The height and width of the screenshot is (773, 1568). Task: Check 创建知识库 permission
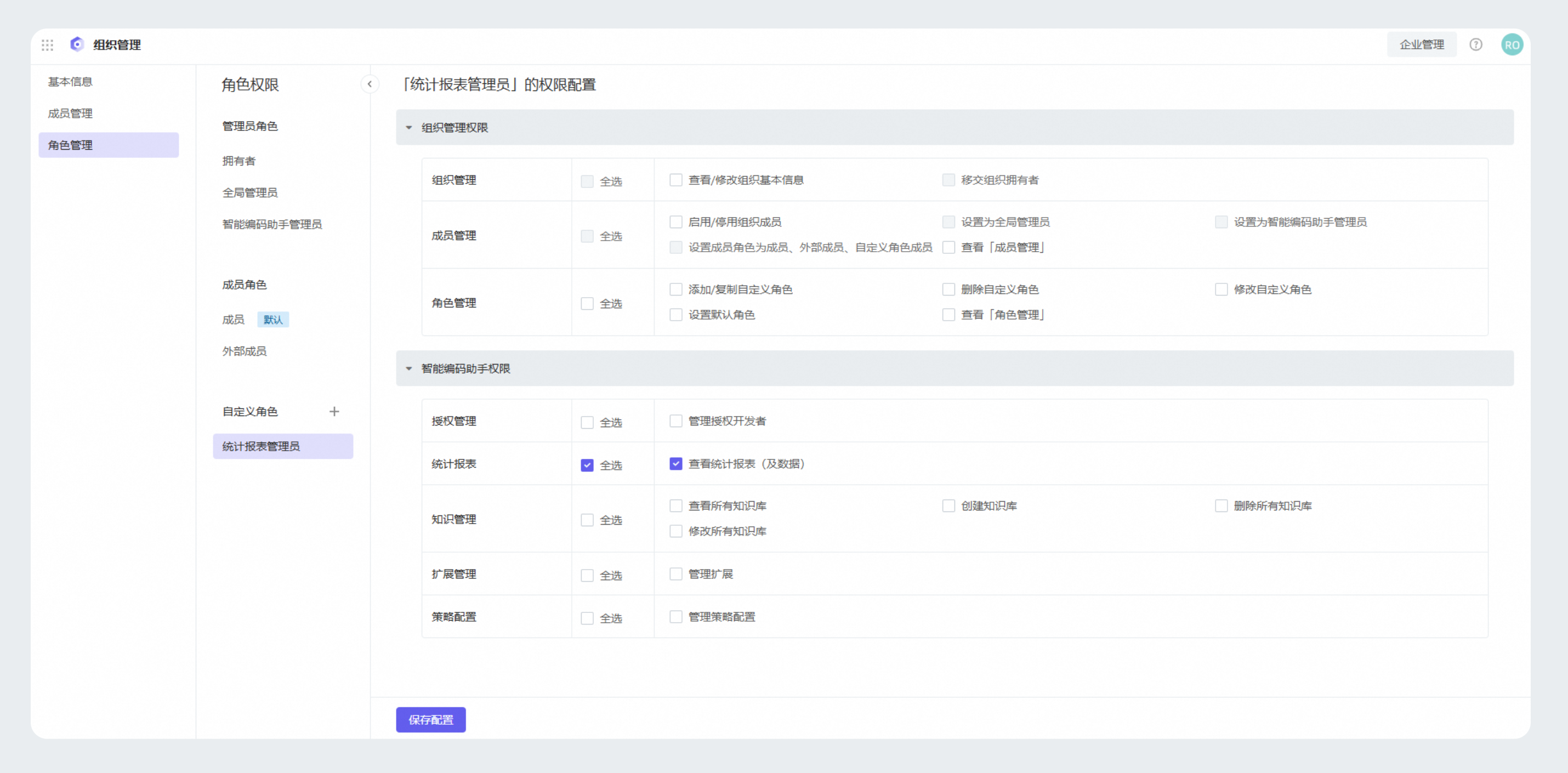point(948,506)
